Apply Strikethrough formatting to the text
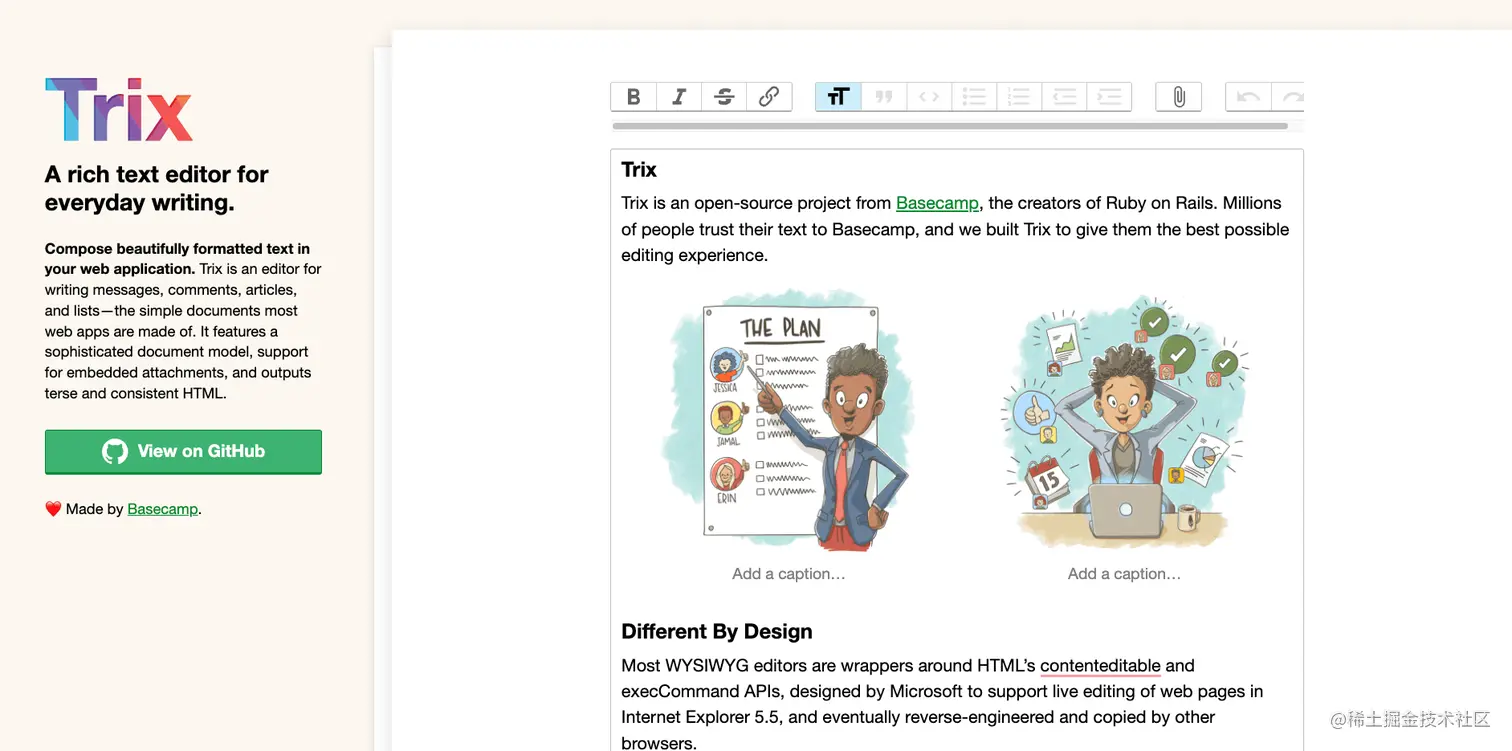The image size is (1512, 751). pos(724,97)
